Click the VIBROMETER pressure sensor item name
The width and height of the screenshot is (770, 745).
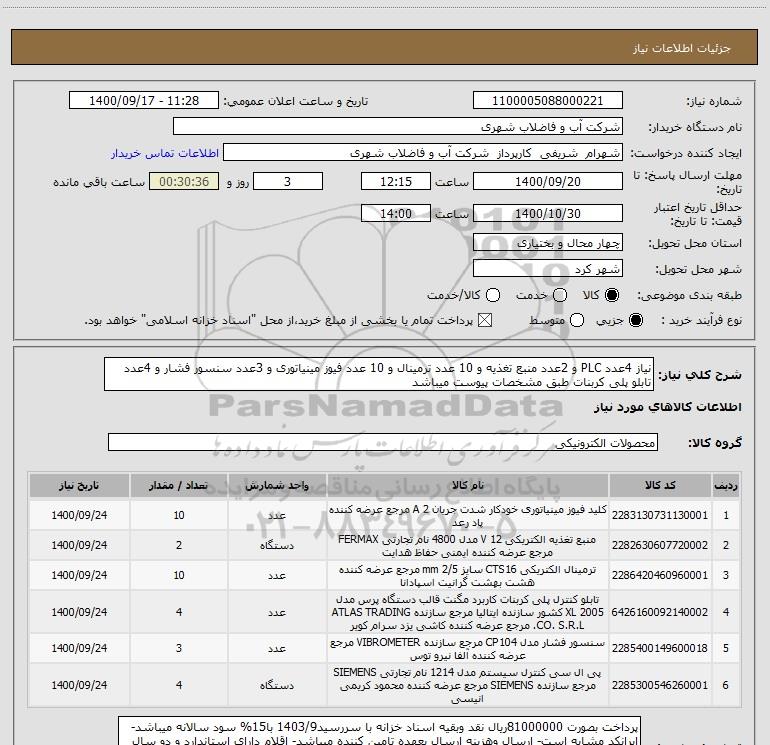click(x=468, y=649)
